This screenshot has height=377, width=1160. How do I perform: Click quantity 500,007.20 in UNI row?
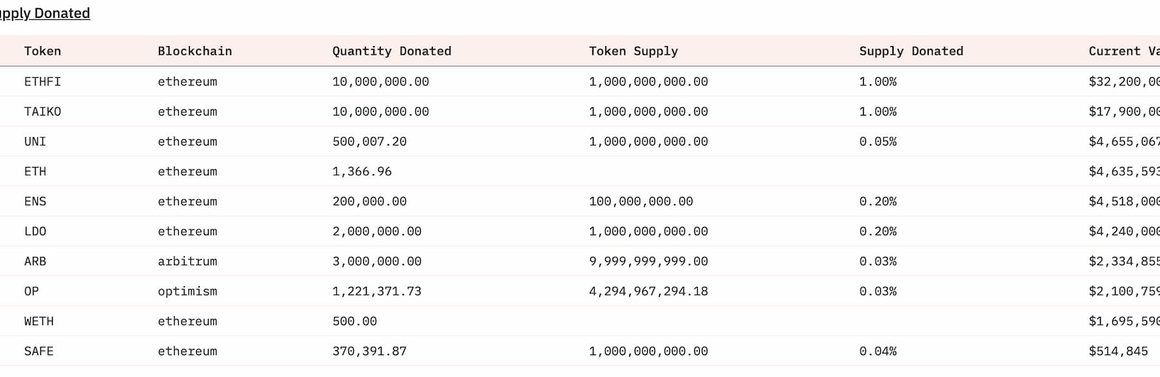point(369,142)
